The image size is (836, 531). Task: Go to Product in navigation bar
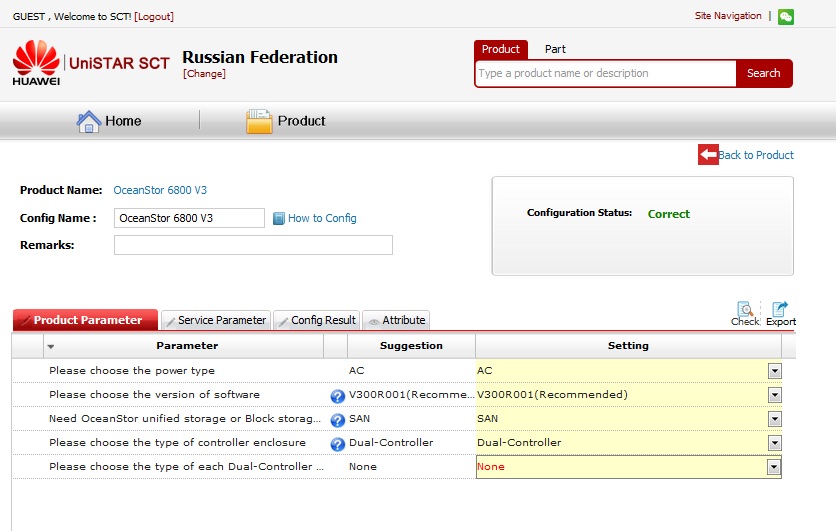click(x=301, y=121)
